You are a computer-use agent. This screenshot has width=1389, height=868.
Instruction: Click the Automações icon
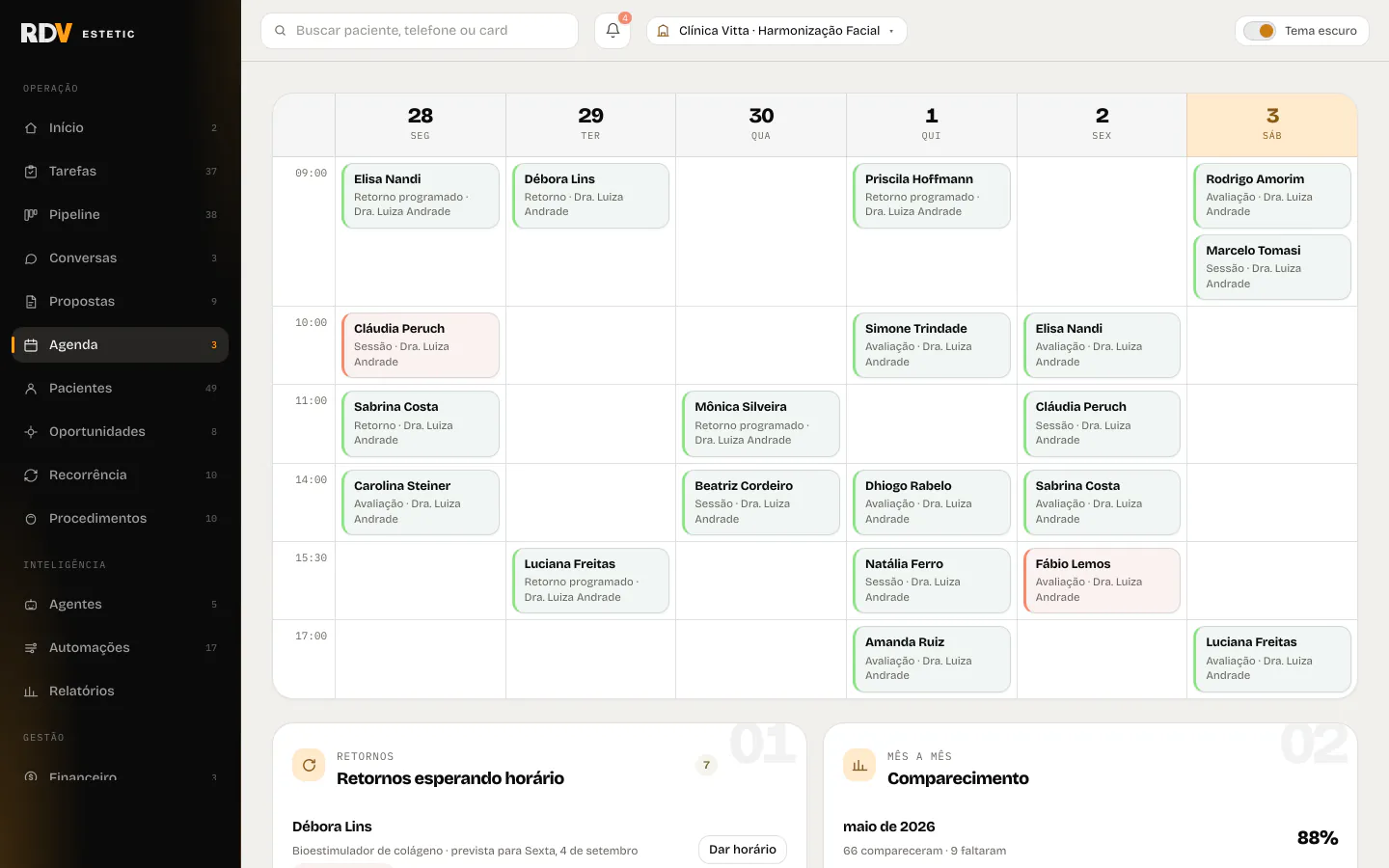pos(31,648)
